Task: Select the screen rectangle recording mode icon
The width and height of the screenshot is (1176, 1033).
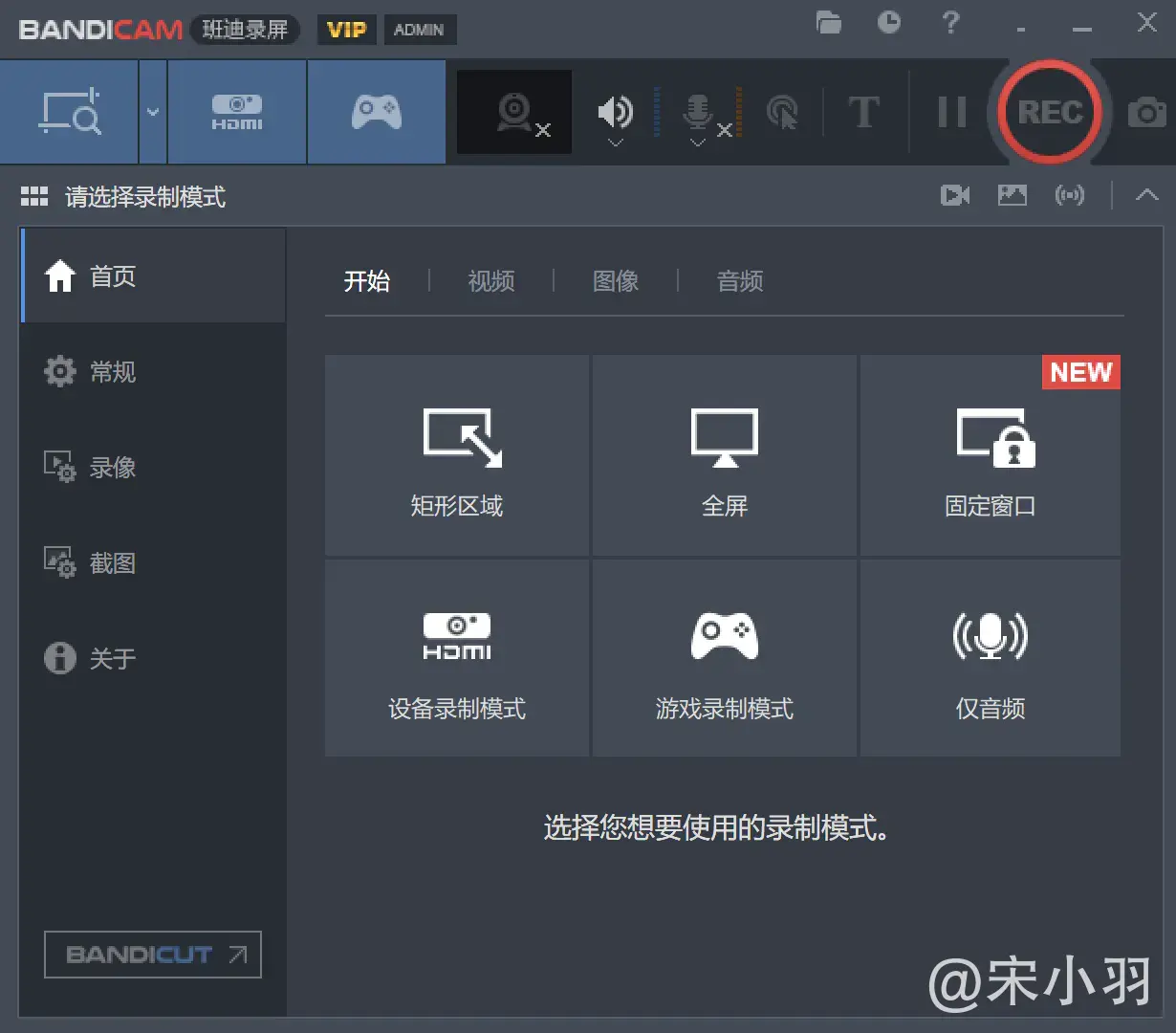Action: click(x=70, y=112)
